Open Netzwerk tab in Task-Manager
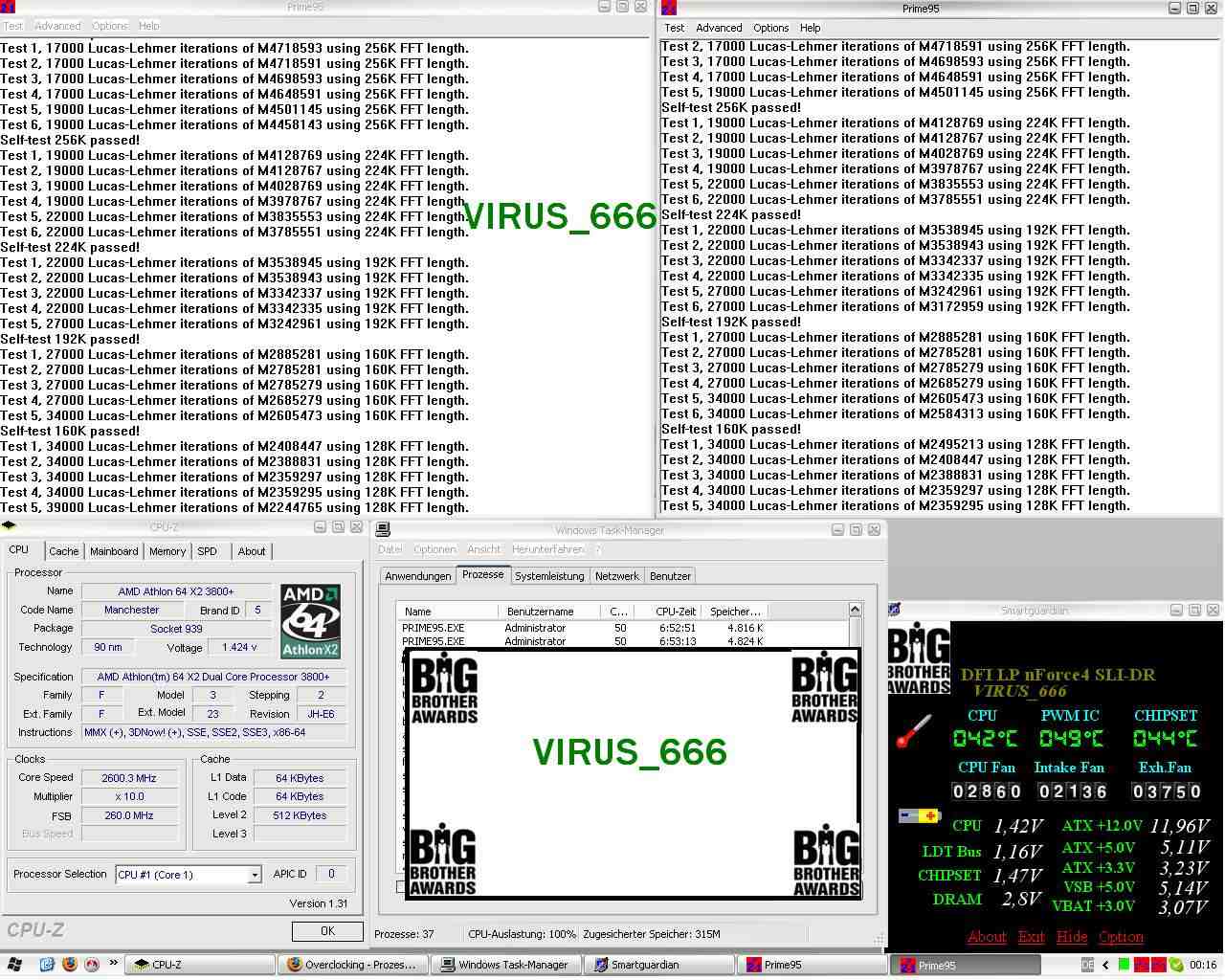This screenshot has height=980, width=1225. [617, 576]
